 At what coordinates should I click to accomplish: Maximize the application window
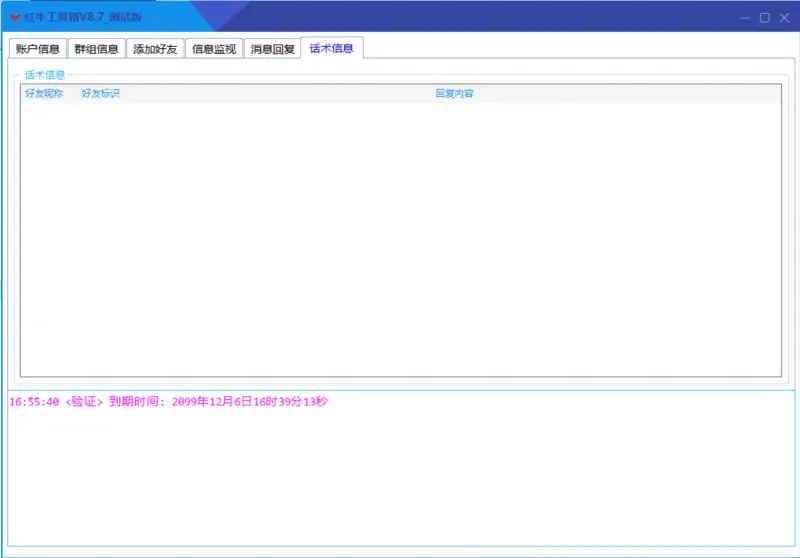point(765,17)
